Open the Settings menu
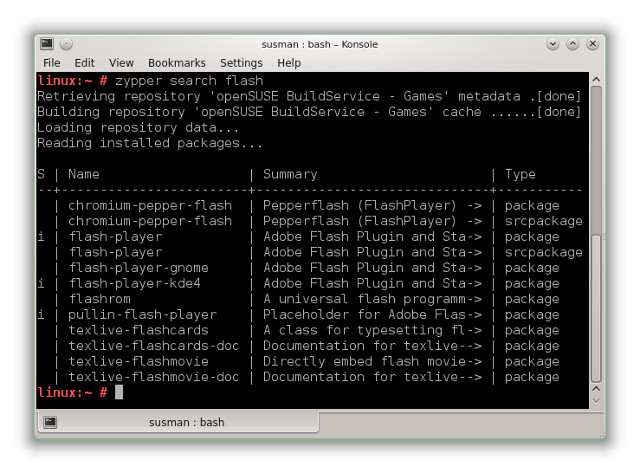 241,63
